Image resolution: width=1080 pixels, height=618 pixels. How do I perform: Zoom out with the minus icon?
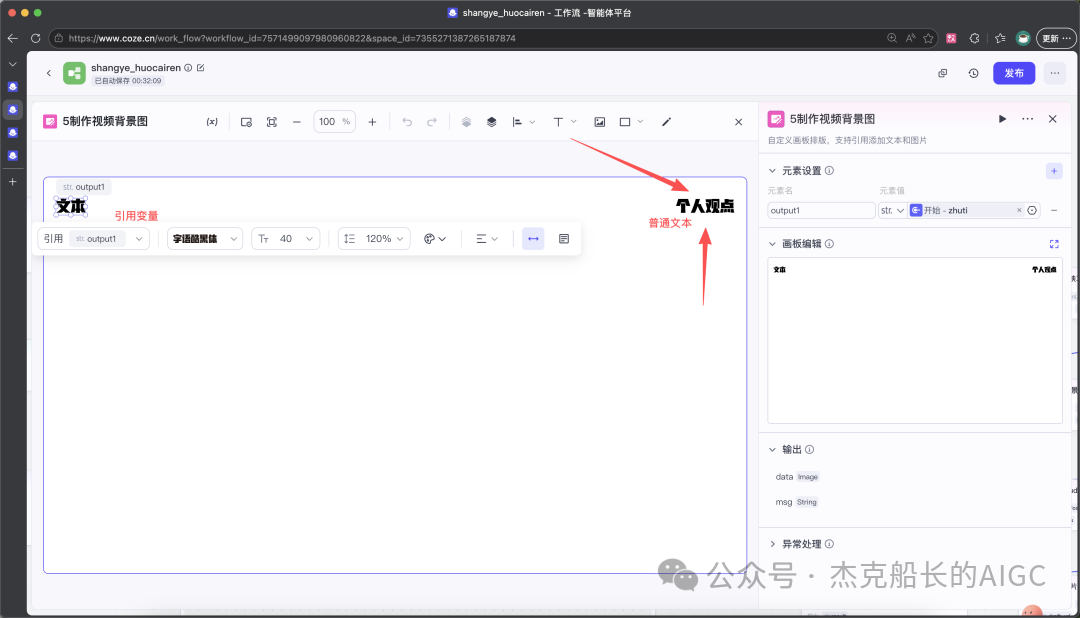click(297, 122)
